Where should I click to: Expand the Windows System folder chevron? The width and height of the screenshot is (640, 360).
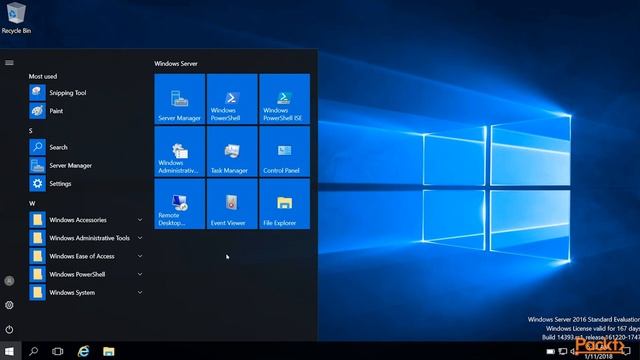point(140,293)
